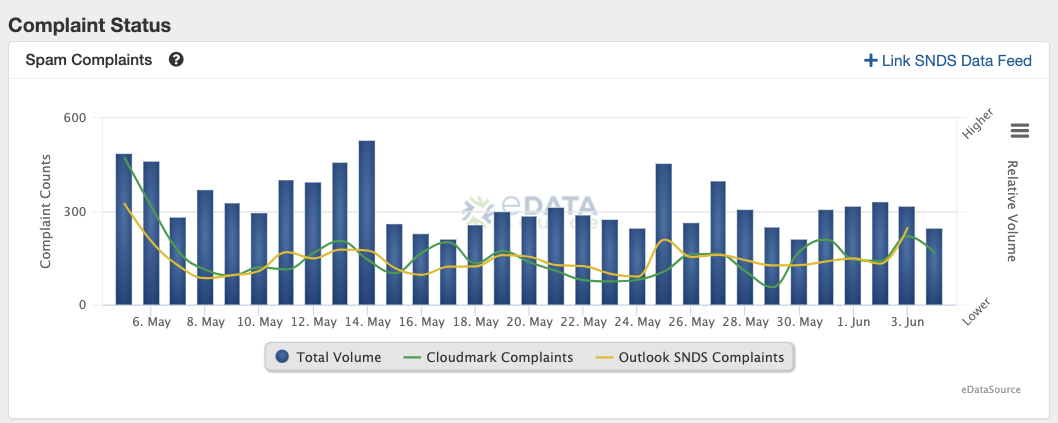The width and height of the screenshot is (1058, 423).
Task: Toggle the Total Volume series label
Action: pos(338,357)
